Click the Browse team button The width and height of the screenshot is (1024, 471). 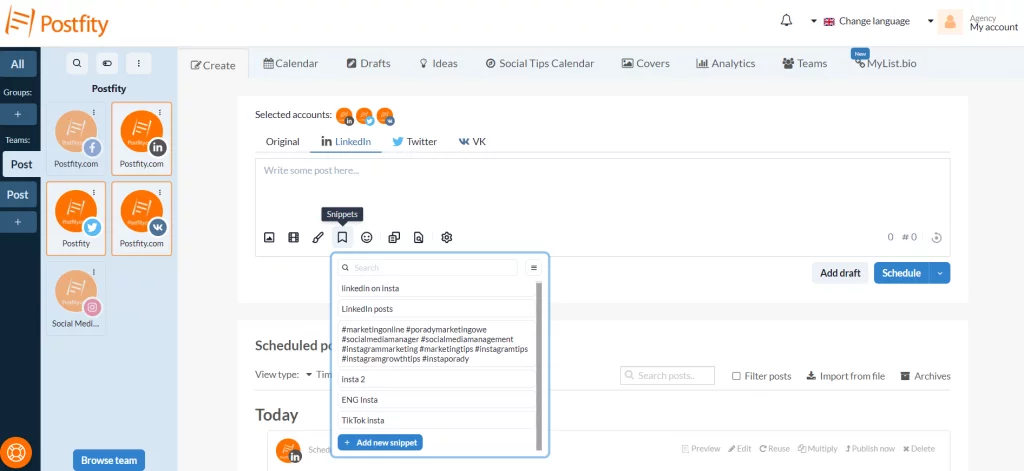tap(109, 460)
